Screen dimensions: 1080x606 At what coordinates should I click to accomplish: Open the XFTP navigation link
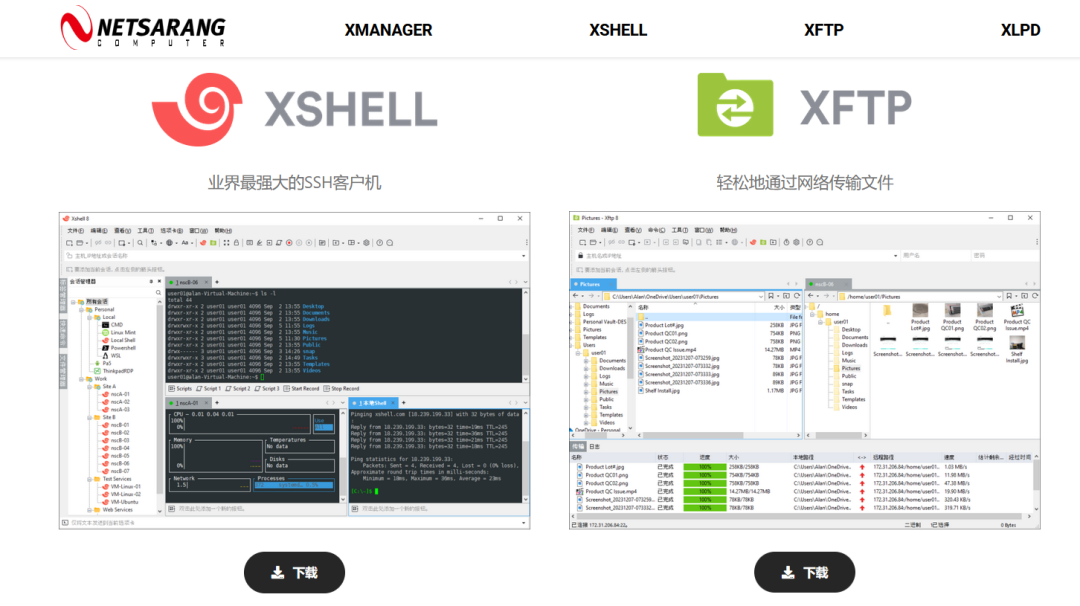tap(824, 30)
